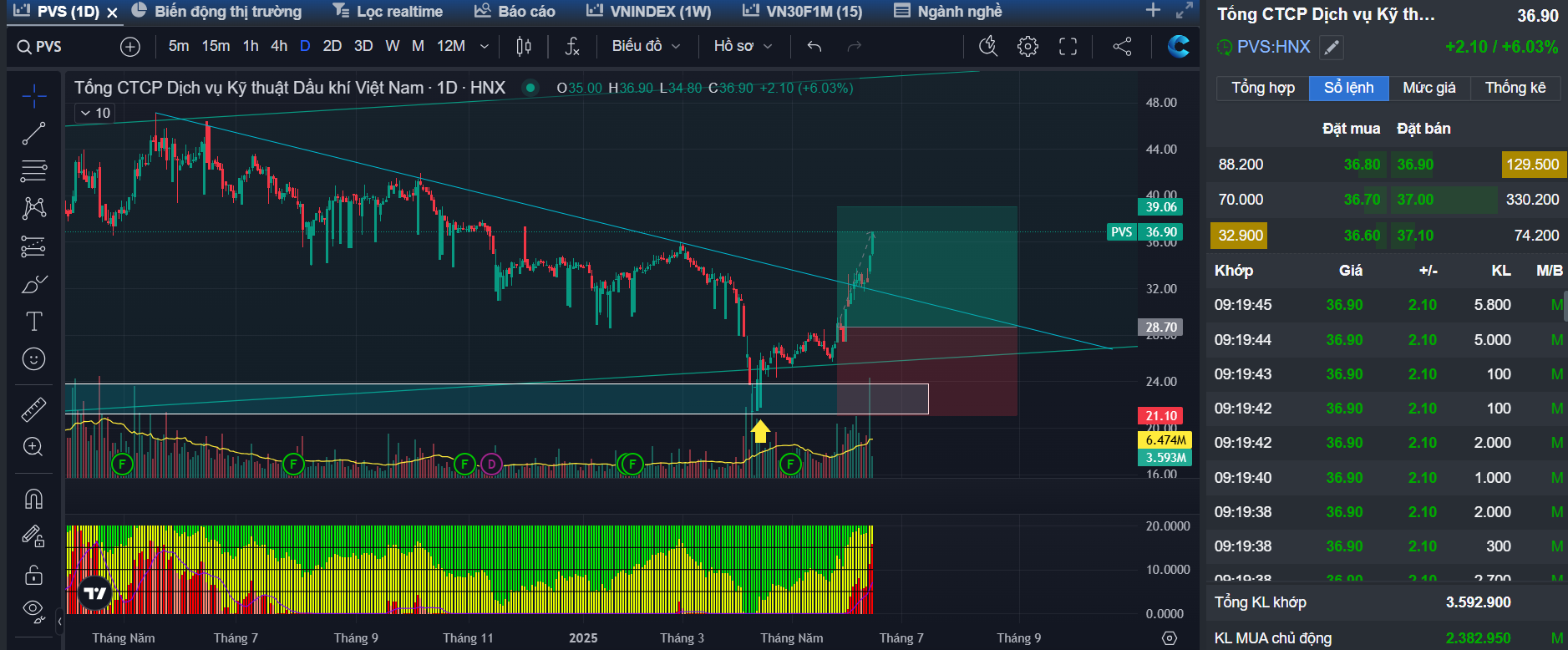
Task: Switch chart to fullscreen mode
Action: click(x=1068, y=47)
